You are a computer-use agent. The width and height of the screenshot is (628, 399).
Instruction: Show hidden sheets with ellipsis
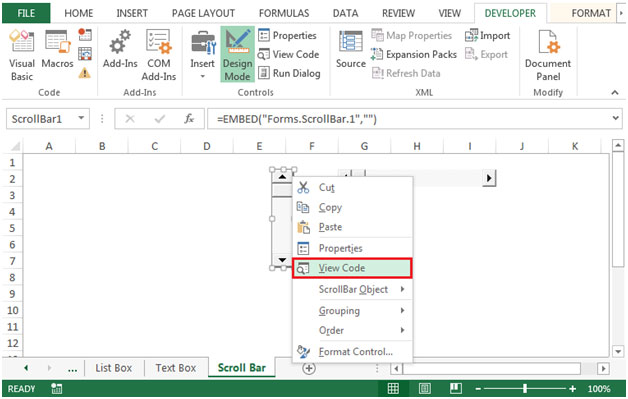coord(72,369)
